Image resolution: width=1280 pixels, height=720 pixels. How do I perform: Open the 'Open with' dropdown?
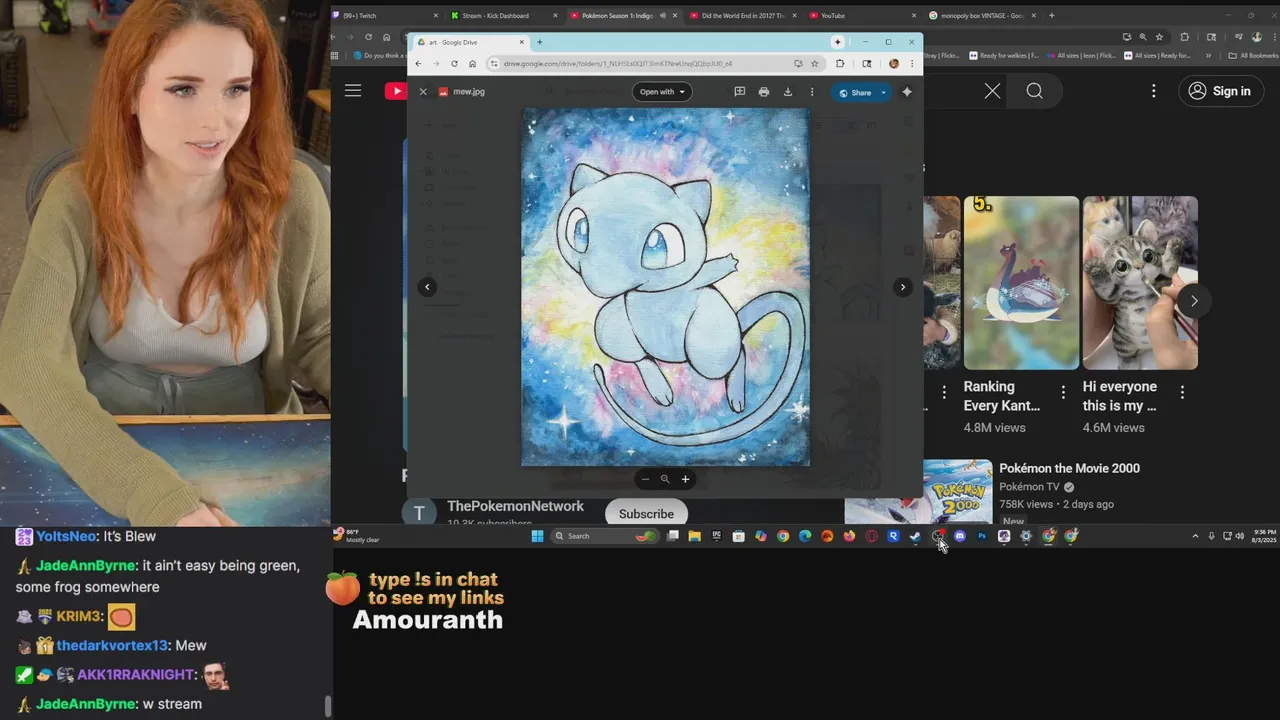point(662,92)
